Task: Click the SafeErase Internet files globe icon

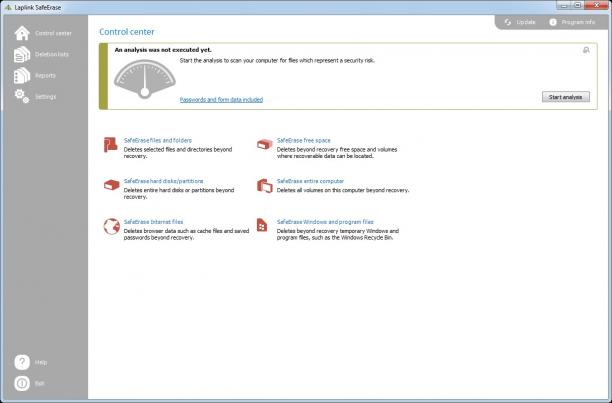Action: [112, 226]
